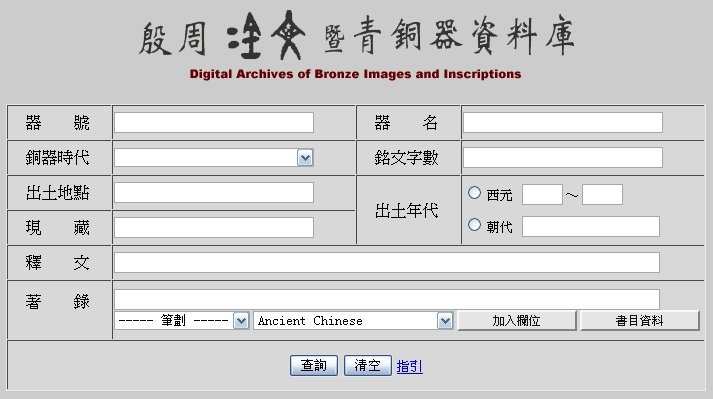The height and width of the screenshot is (399, 713).
Task: Click the 出土地點 input field
Action: pos(214,192)
